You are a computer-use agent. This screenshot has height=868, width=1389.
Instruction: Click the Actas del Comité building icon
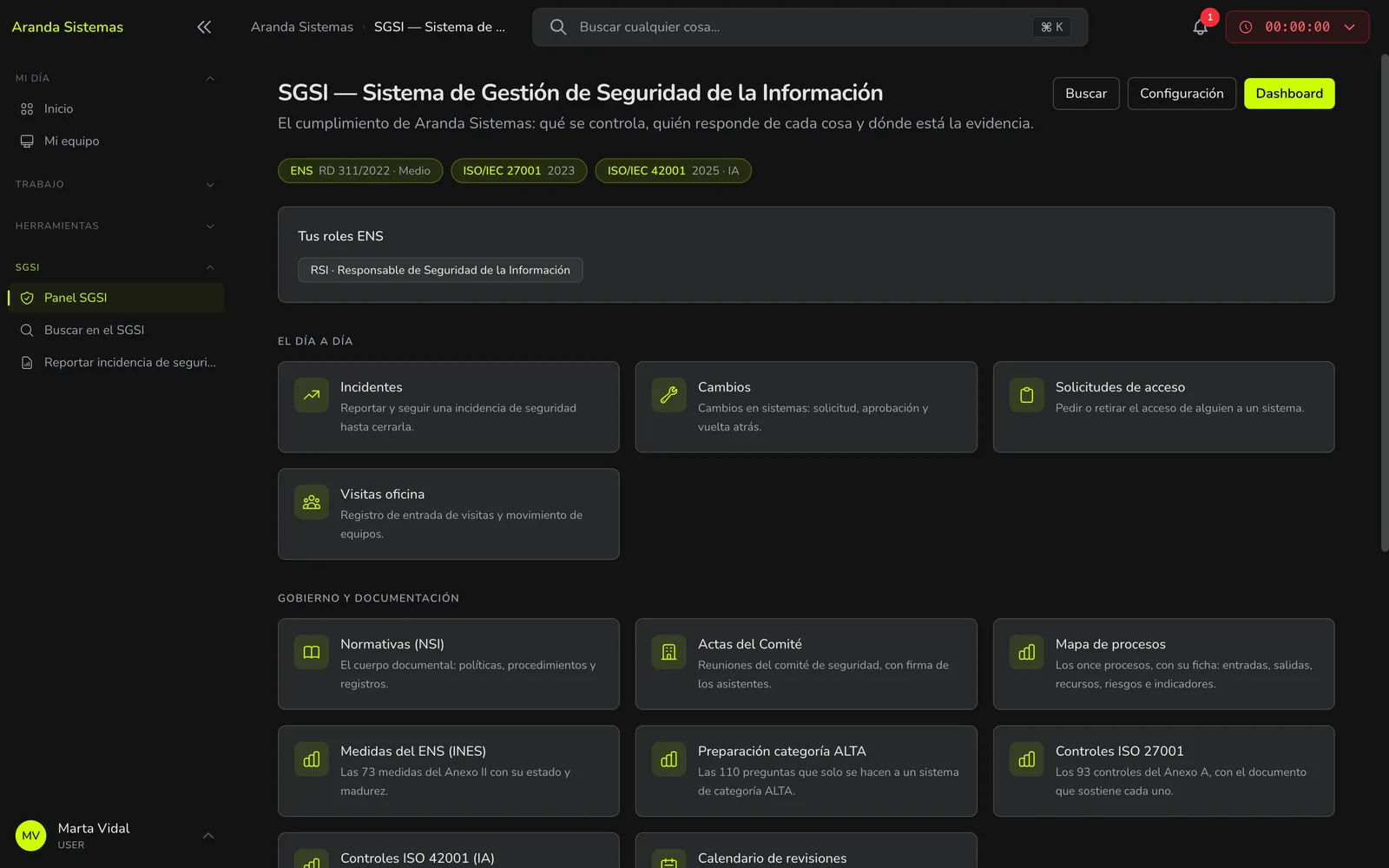(x=668, y=652)
